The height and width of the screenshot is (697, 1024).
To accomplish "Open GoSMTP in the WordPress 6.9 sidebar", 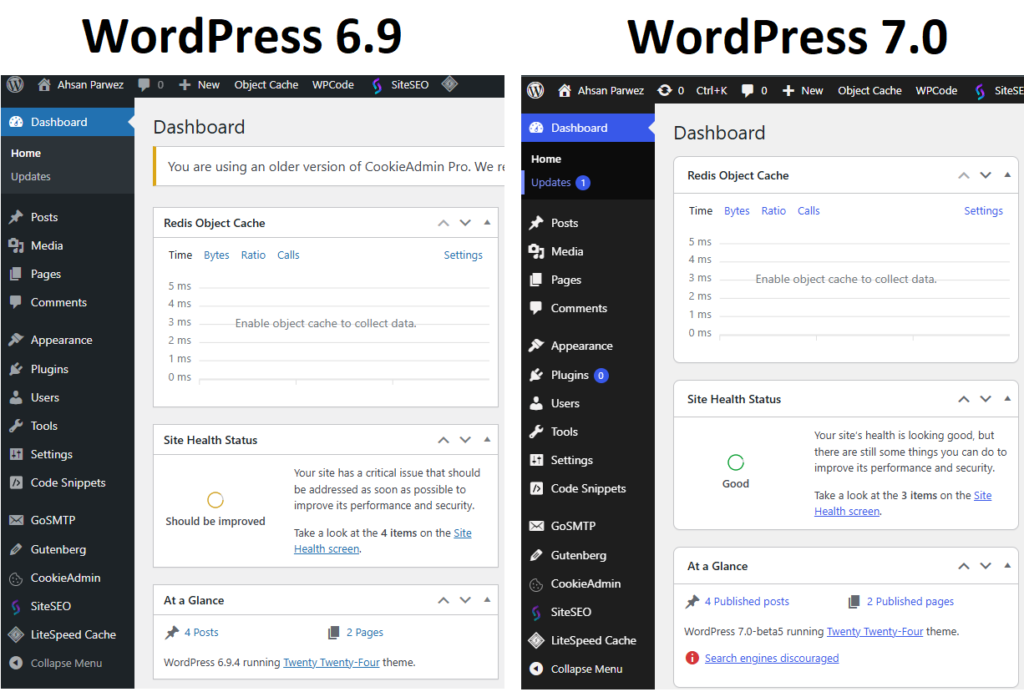I will tap(52, 521).
